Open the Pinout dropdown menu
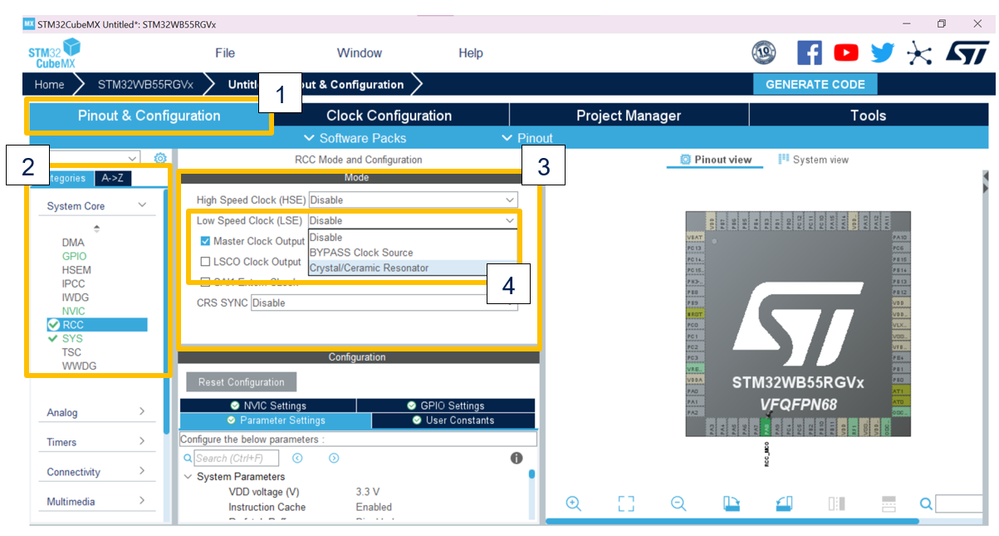The width and height of the screenshot is (999, 536). [527, 138]
